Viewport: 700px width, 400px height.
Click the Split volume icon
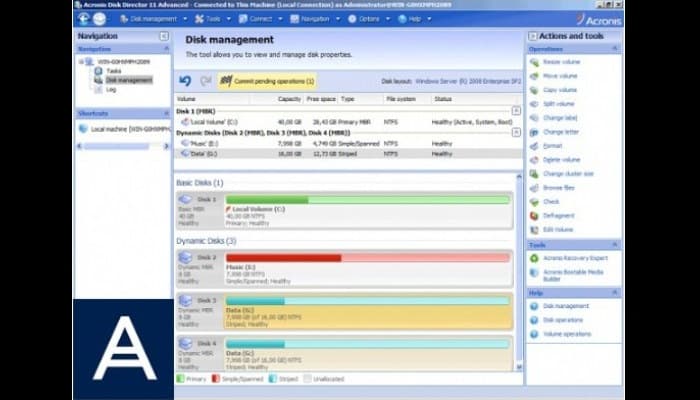coord(534,104)
